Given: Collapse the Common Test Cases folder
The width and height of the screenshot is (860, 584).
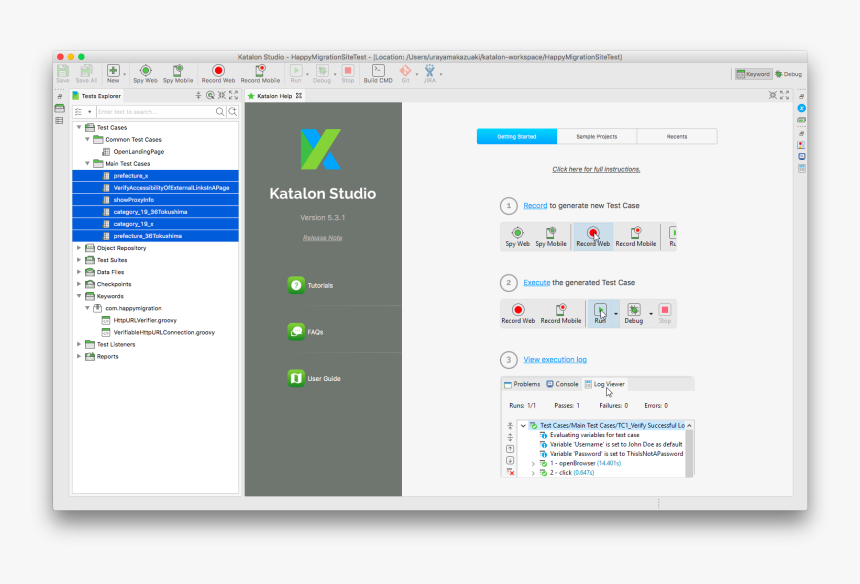Looking at the screenshot, I should pyautogui.click(x=87, y=139).
